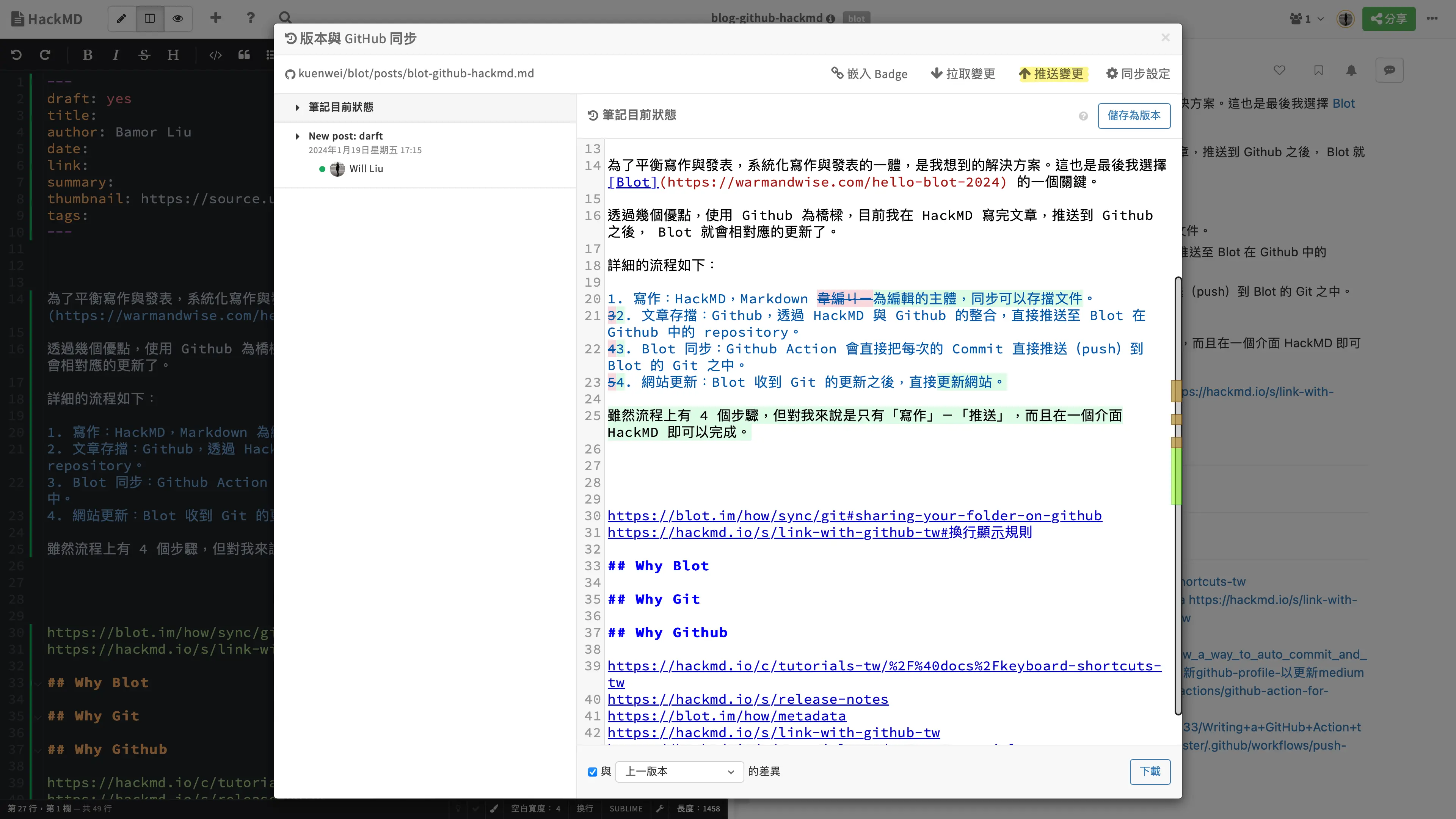Click the '## Why Blot' heading in the diff
Screen dimensions: 1456x819
pyautogui.click(x=659, y=566)
